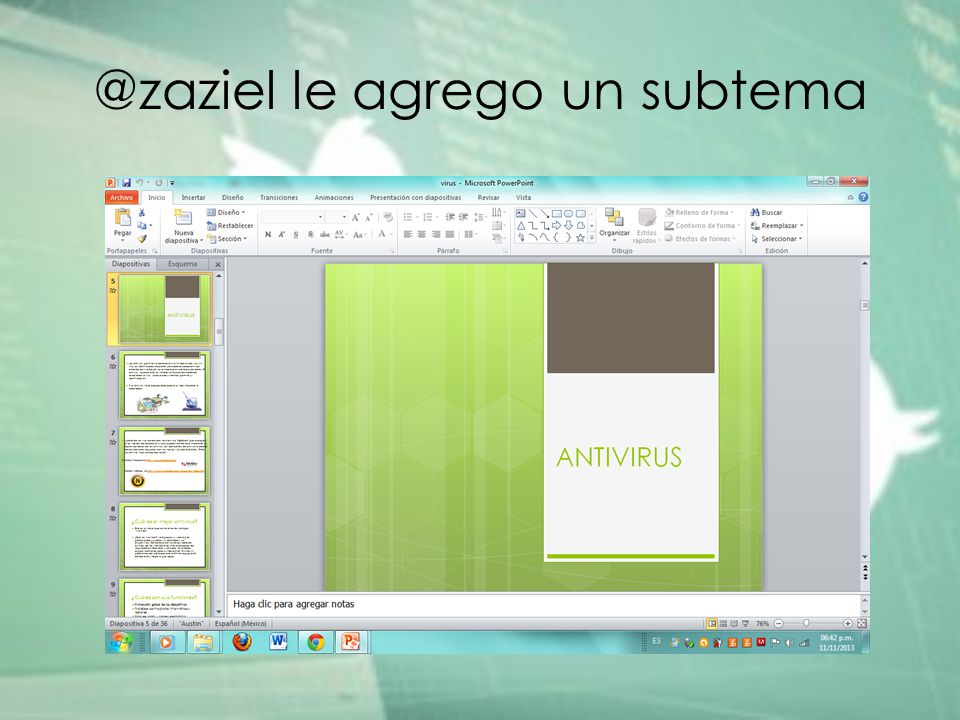Open the Seleccionar dropdown
960x720 pixels.
tap(777, 239)
